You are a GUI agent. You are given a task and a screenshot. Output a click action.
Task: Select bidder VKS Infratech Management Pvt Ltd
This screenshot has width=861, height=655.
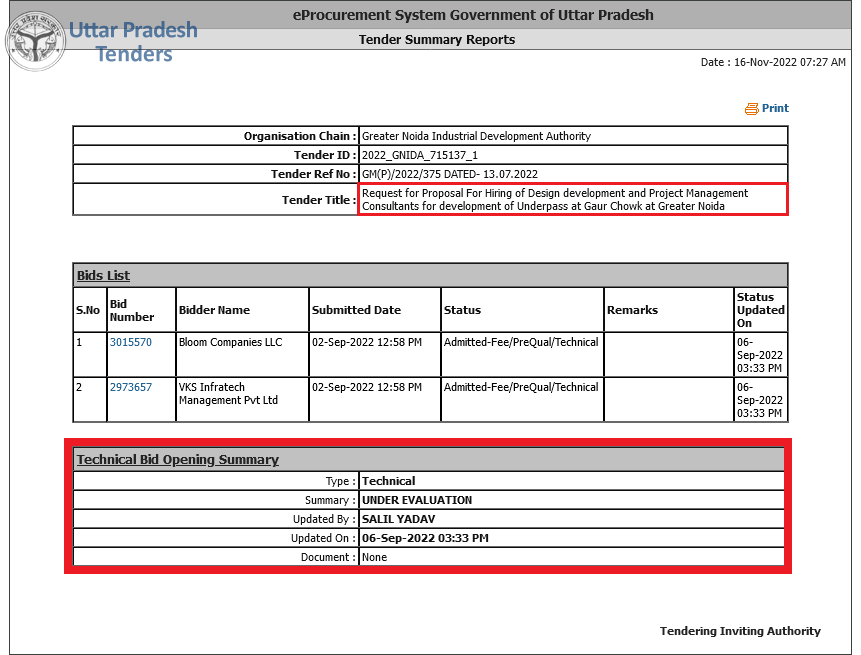228,394
